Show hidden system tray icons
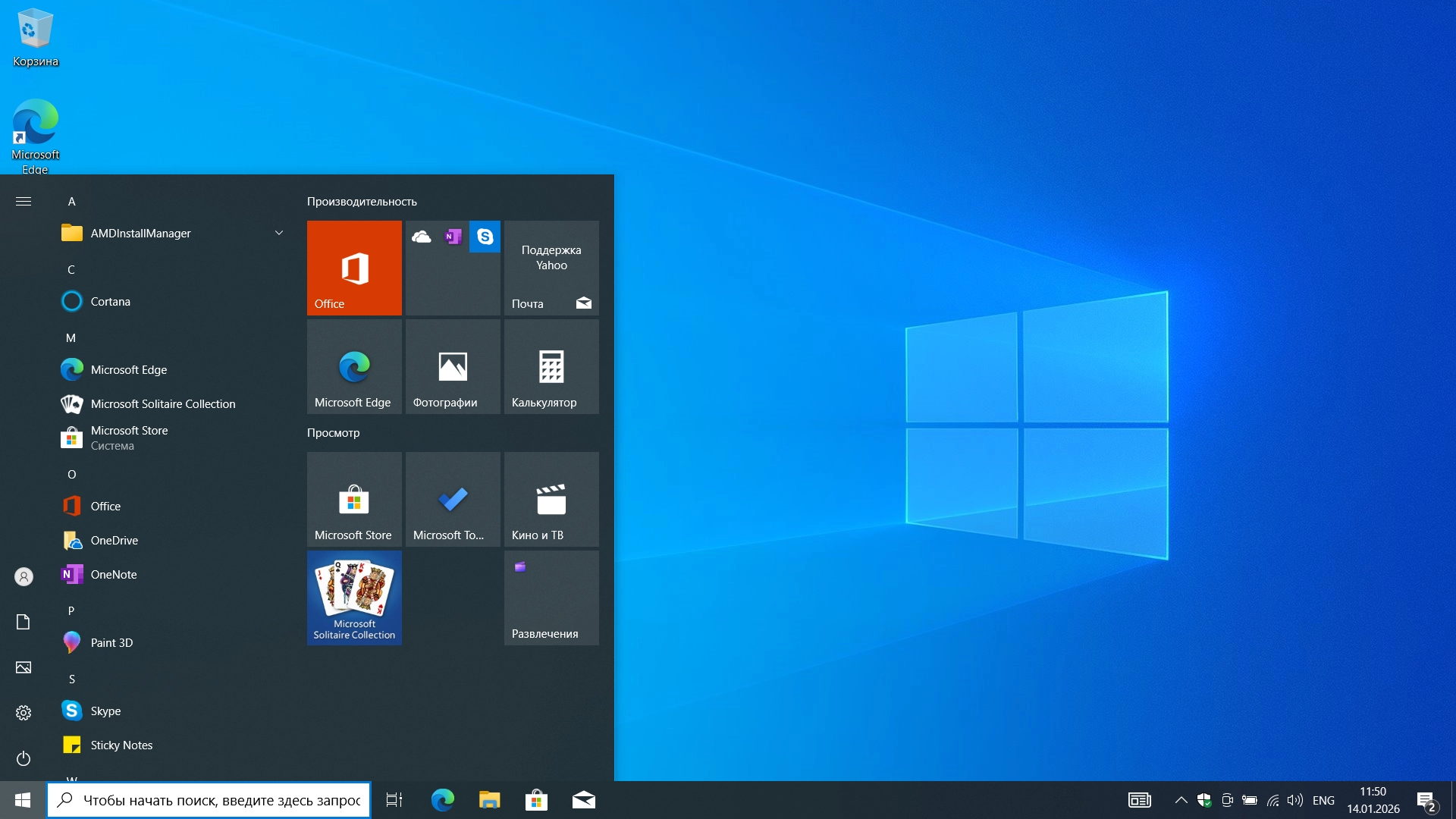 point(1181,799)
